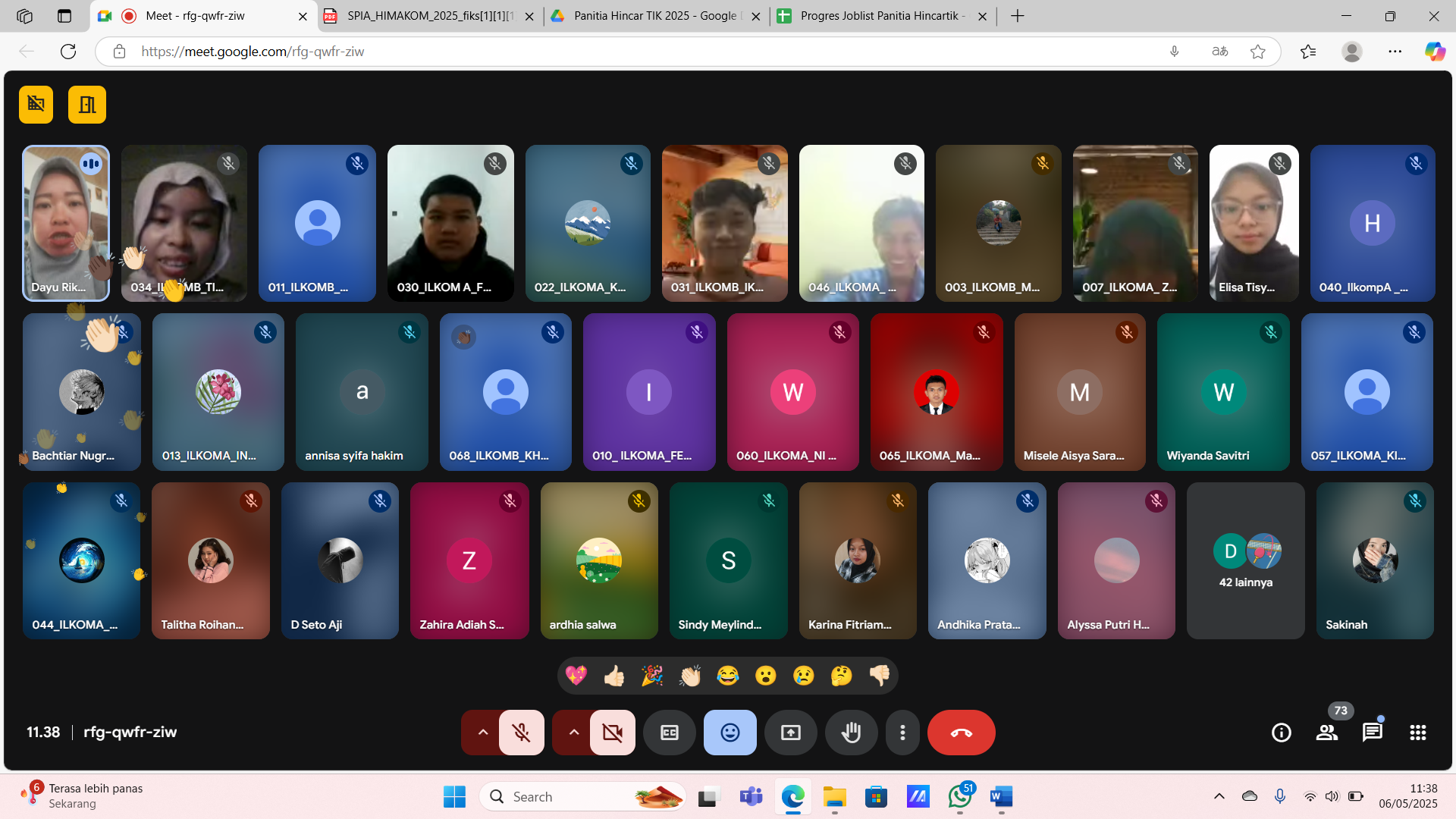Image resolution: width=1456 pixels, height=819 pixels.
Task: Open the meeting details info icon
Action: pyautogui.click(x=1282, y=733)
